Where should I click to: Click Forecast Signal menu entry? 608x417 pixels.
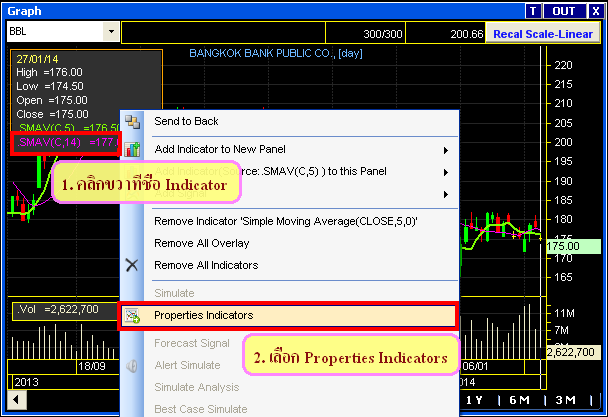click(x=192, y=343)
